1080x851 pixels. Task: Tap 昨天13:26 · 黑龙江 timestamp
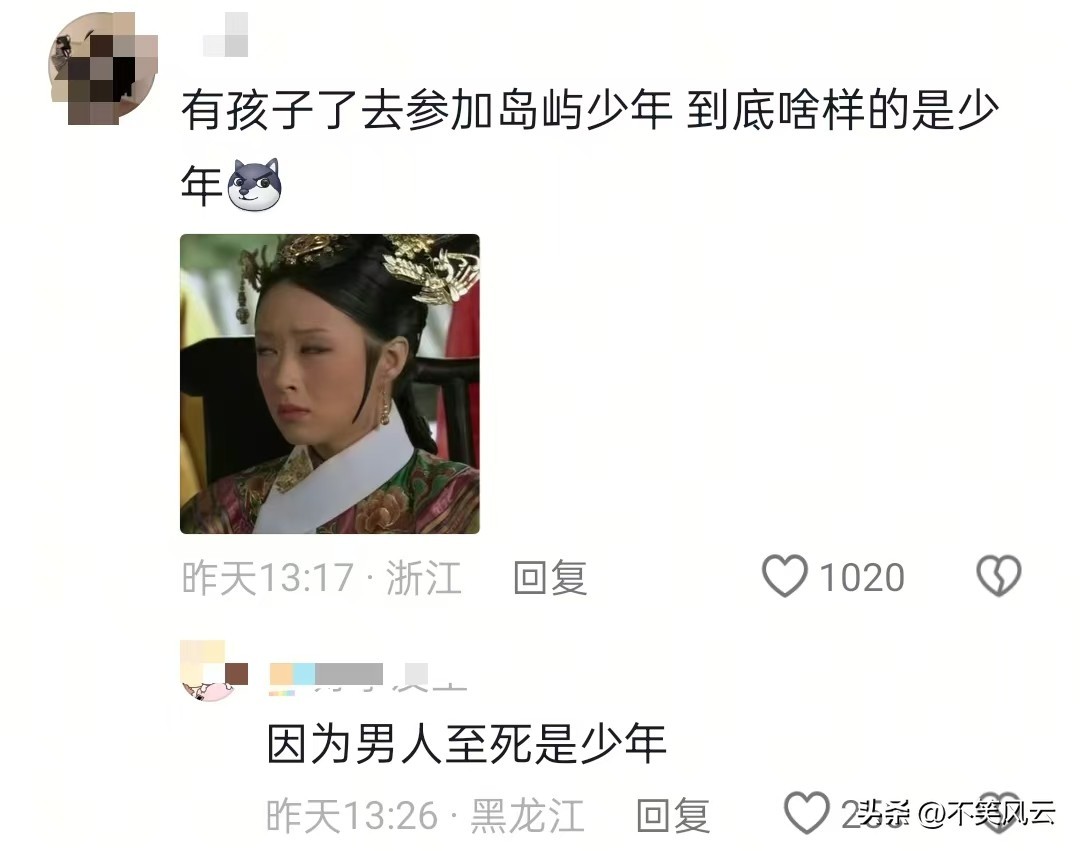(x=425, y=815)
